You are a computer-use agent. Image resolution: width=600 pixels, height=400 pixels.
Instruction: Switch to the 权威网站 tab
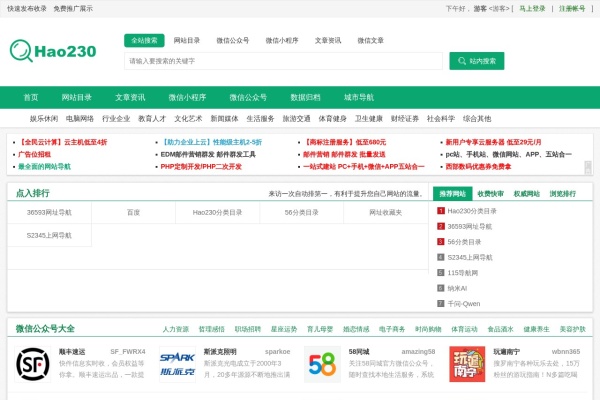(x=527, y=194)
